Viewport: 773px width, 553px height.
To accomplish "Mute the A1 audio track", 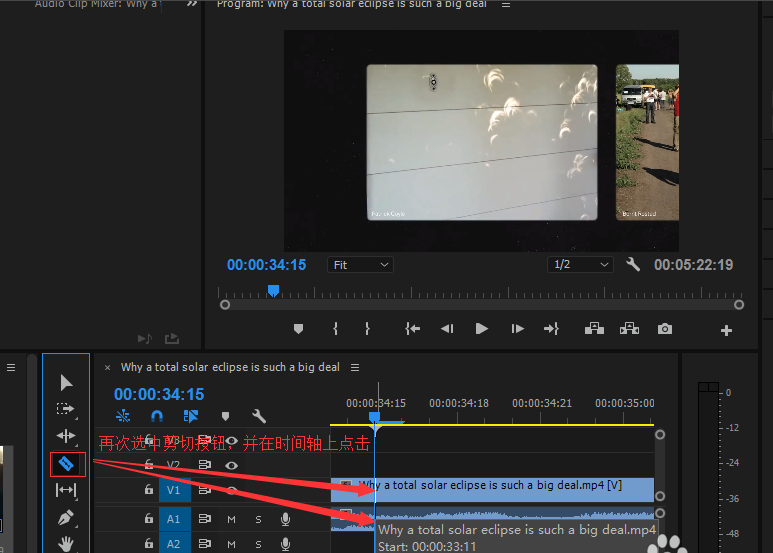I will point(231,519).
